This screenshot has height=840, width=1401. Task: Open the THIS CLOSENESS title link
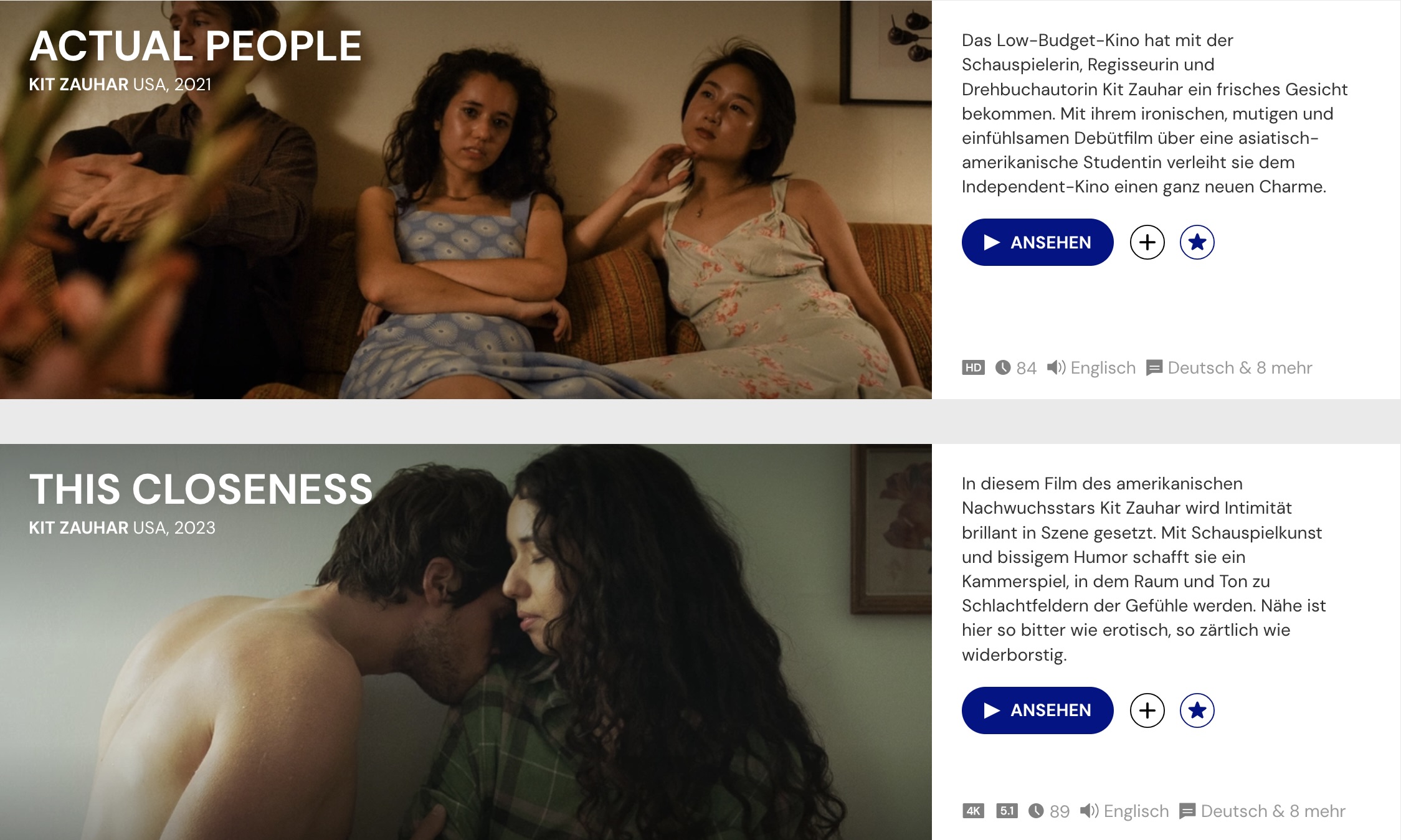coord(201,489)
